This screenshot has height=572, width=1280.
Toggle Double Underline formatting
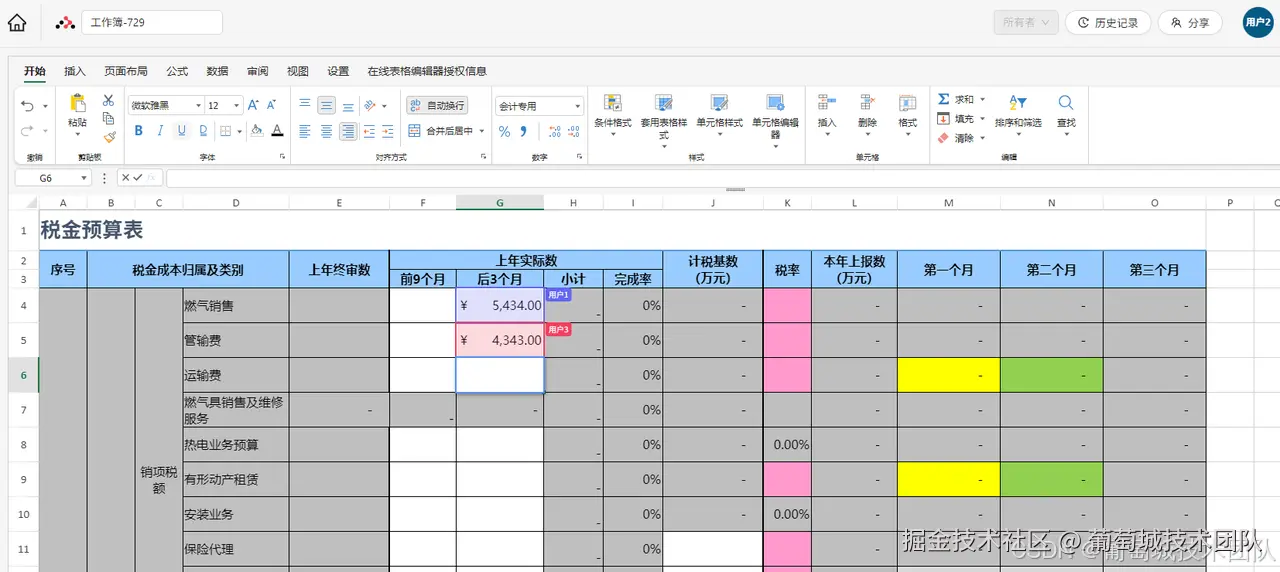coord(203,131)
